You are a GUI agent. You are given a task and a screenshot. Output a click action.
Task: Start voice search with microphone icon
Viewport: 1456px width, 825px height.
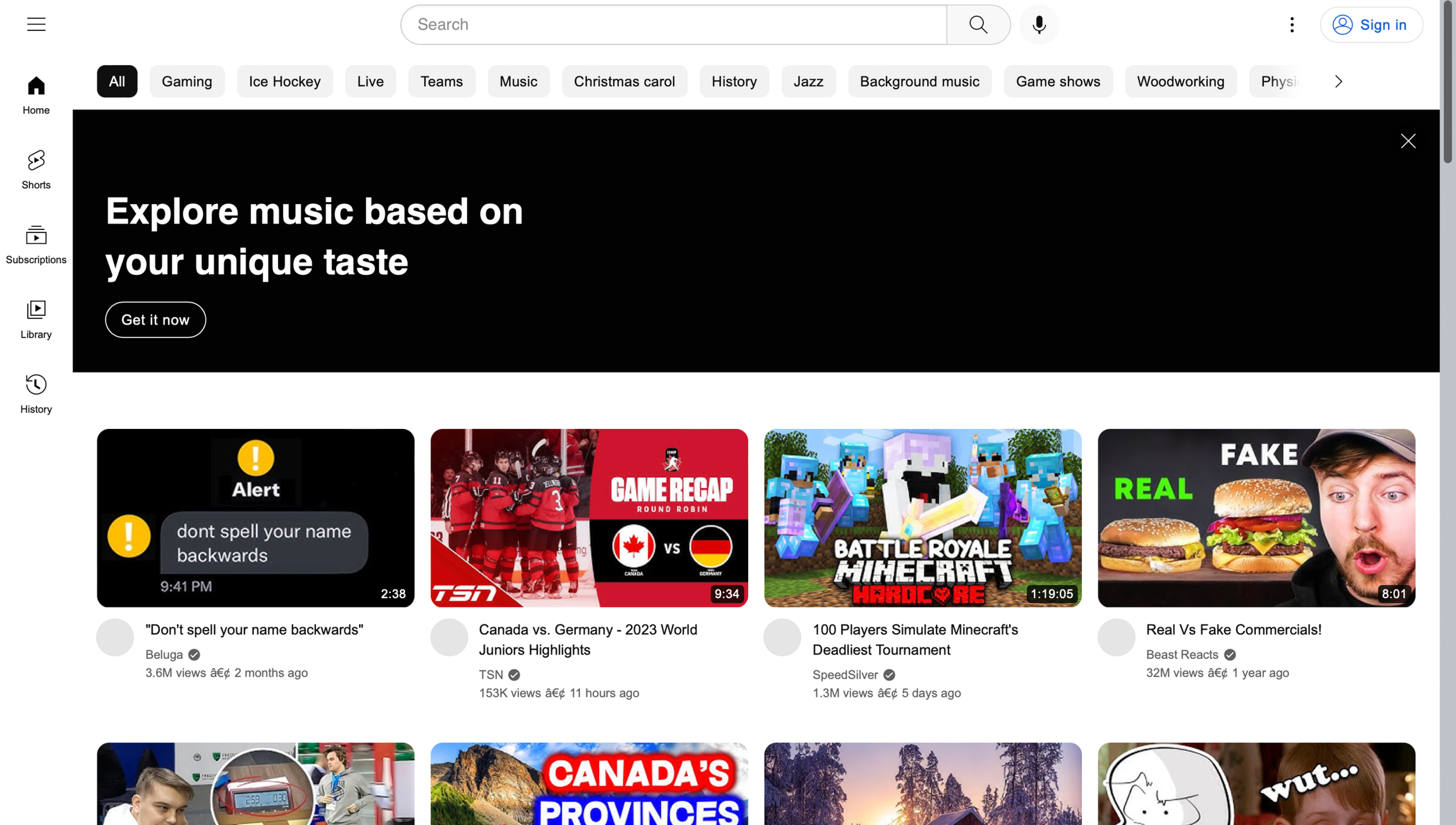tap(1039, 24)
